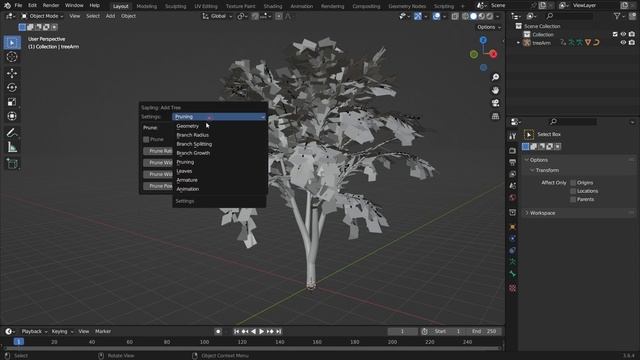Open the Output properties tab icon
The height and width of the screenshot is (360, 640).
pos(513,162)
